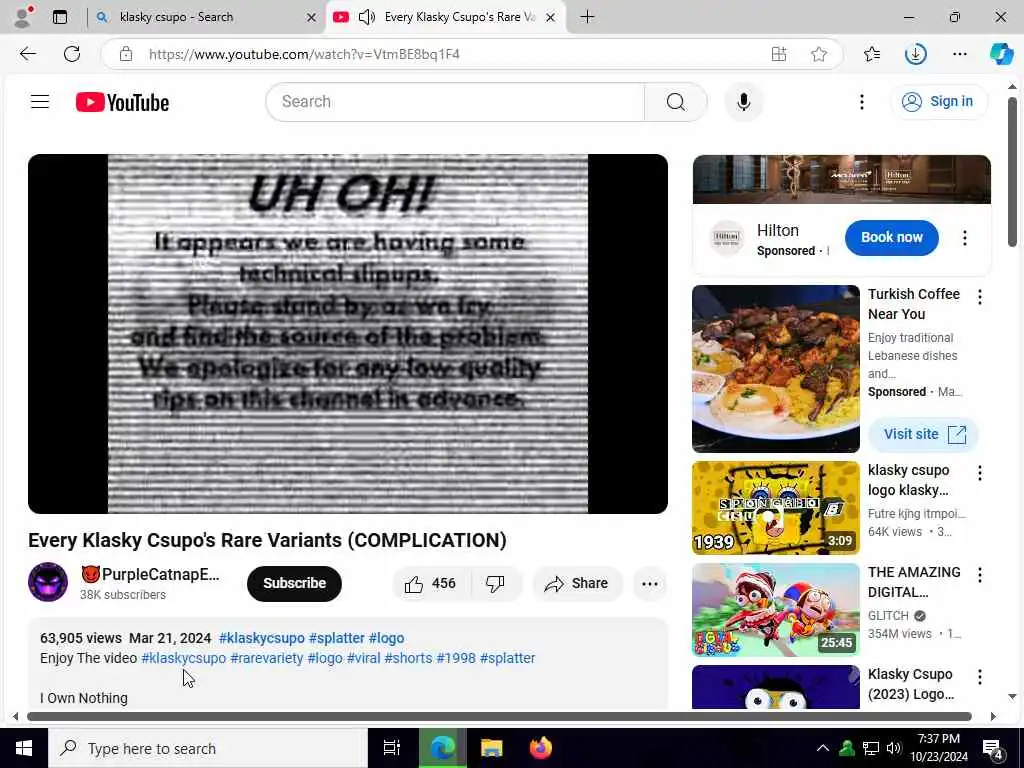Open the Downloads toolbar icon
This screenshot has height=768, width=1024.
(916, 54)
